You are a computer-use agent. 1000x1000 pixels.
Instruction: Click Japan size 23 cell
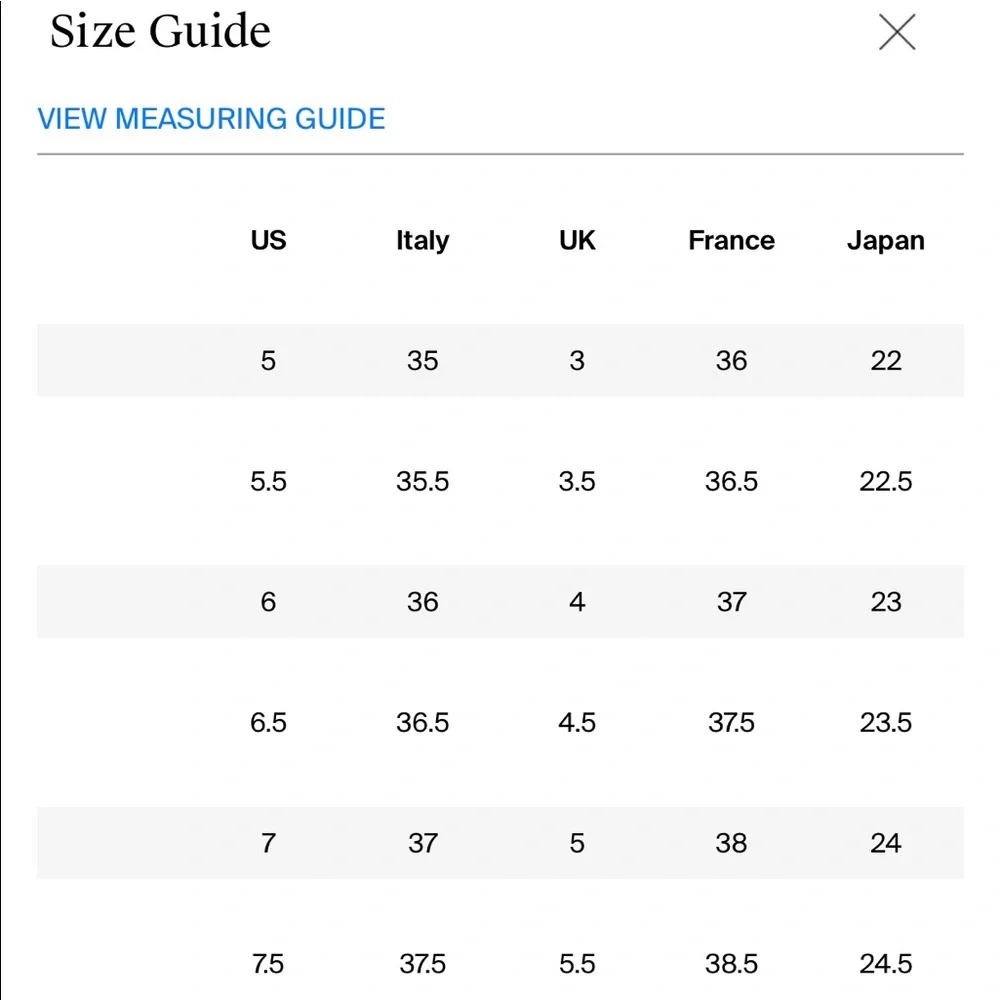(x=885, y=602)
